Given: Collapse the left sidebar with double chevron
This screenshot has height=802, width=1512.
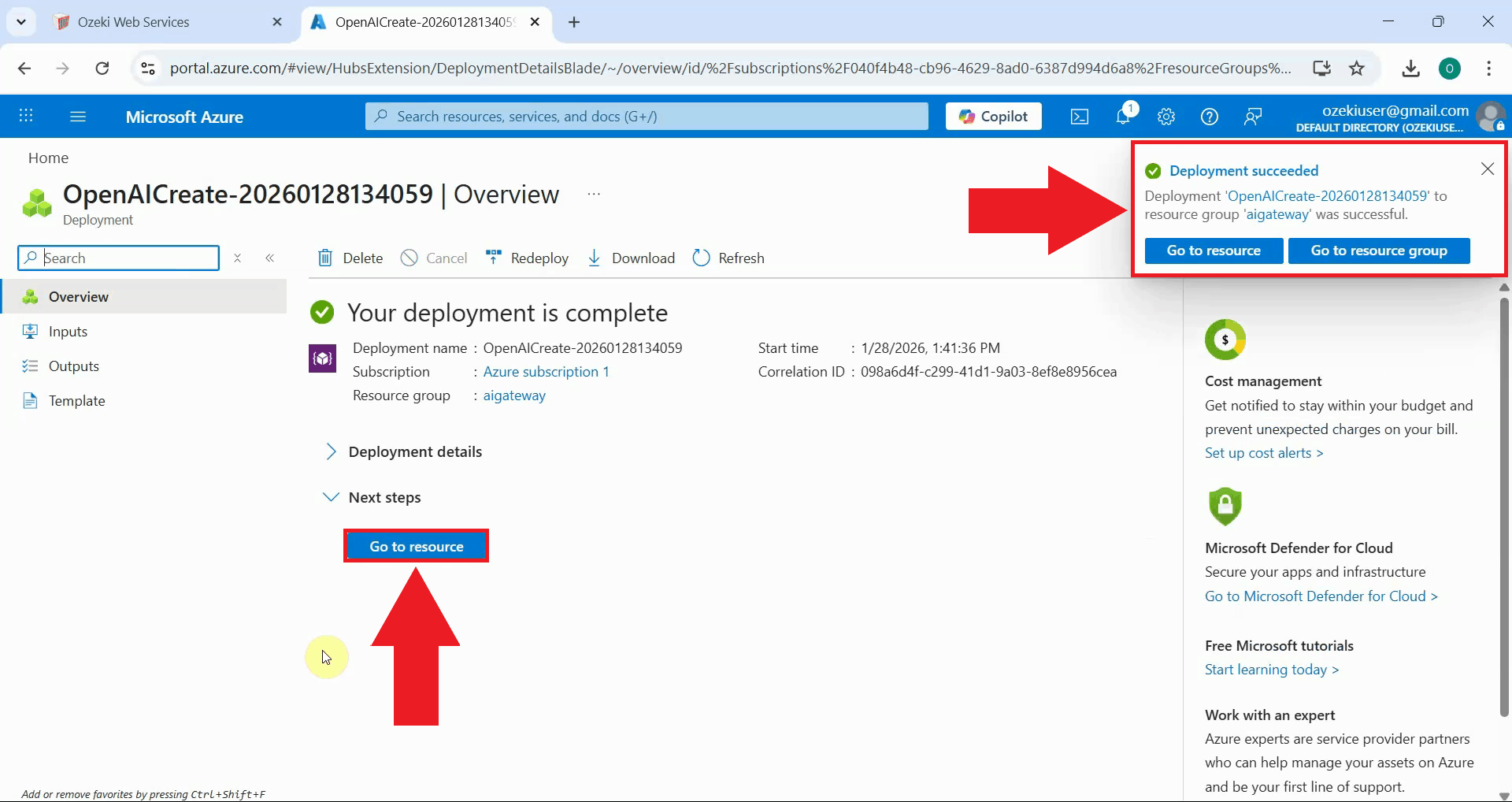Looking at the screenshot, I should [270, 258].
